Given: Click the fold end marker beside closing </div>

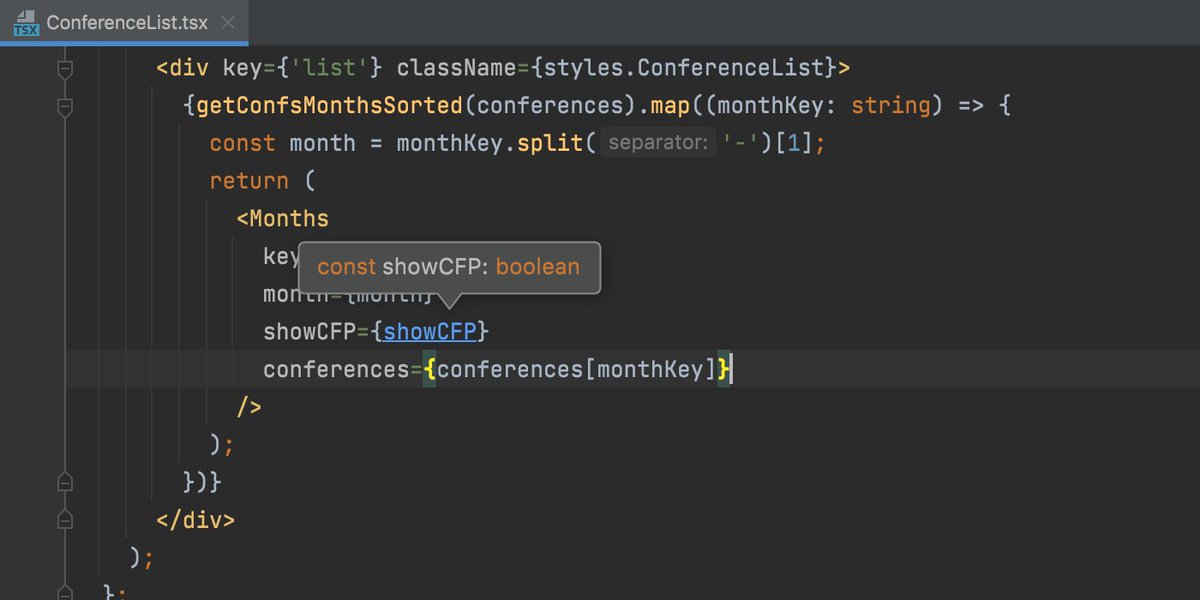Looking at the screenshot, I should pos(65,520).
